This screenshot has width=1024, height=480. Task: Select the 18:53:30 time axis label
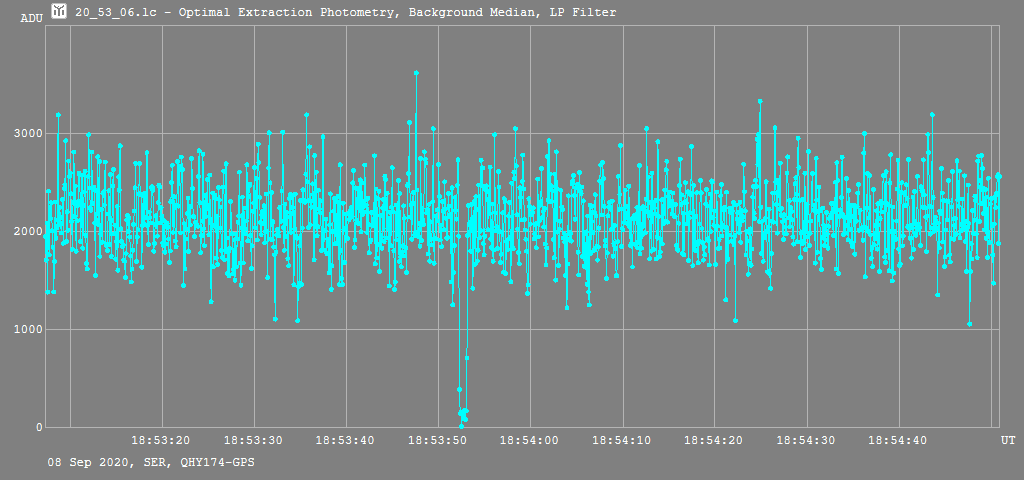254,441
